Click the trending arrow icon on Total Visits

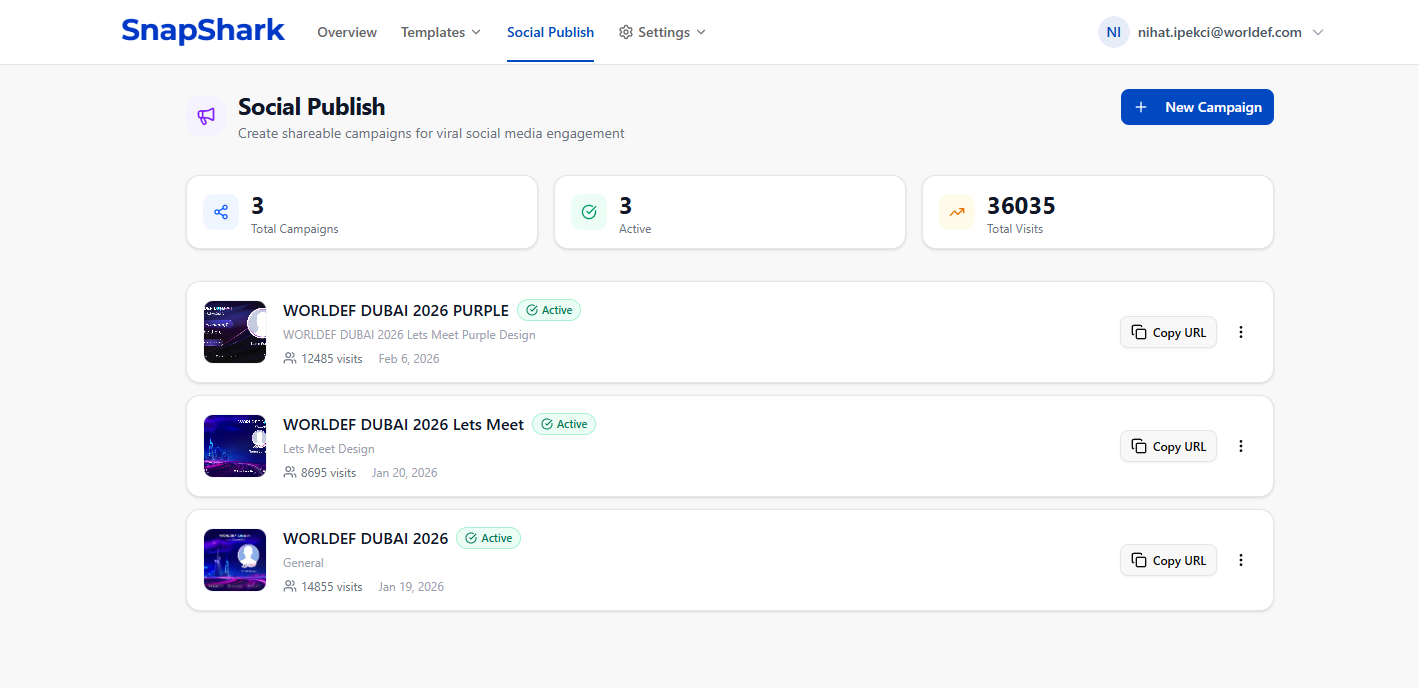pos(957,212)
